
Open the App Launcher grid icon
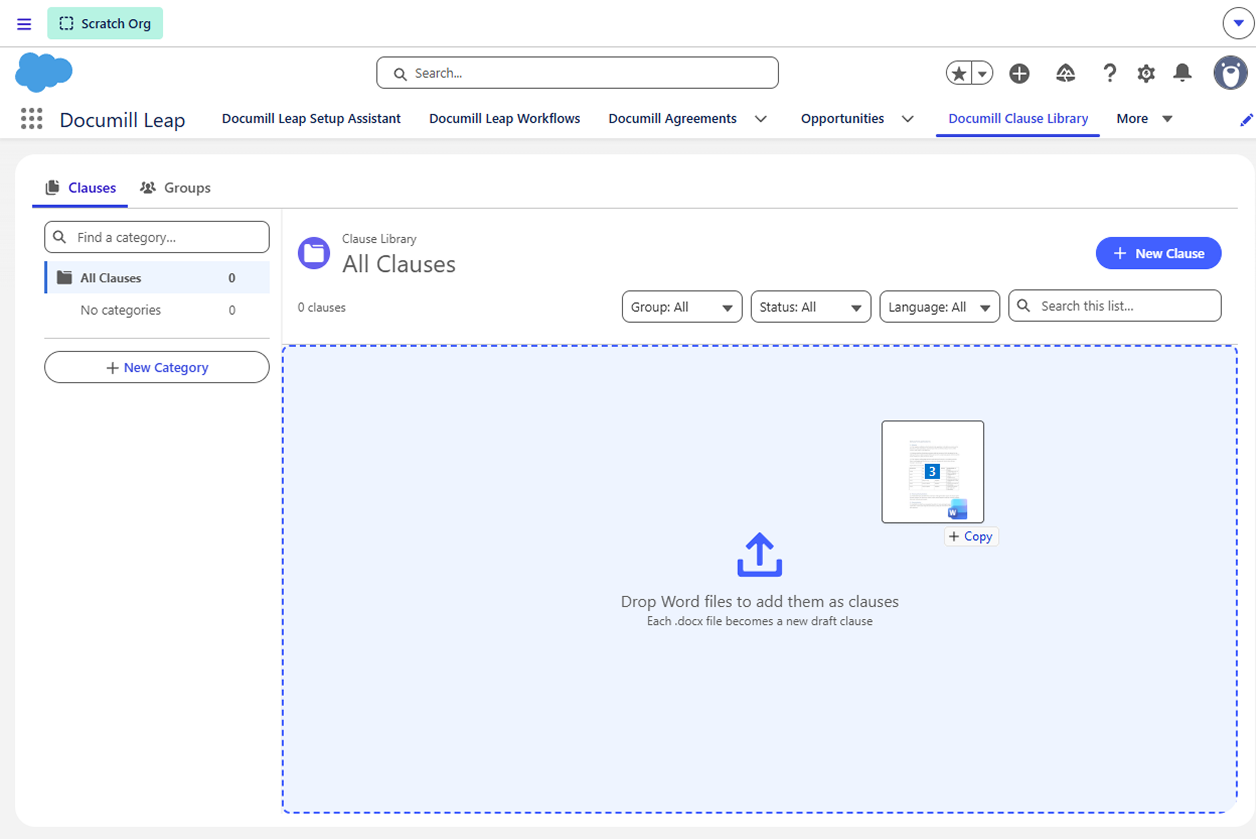point(32,119)
